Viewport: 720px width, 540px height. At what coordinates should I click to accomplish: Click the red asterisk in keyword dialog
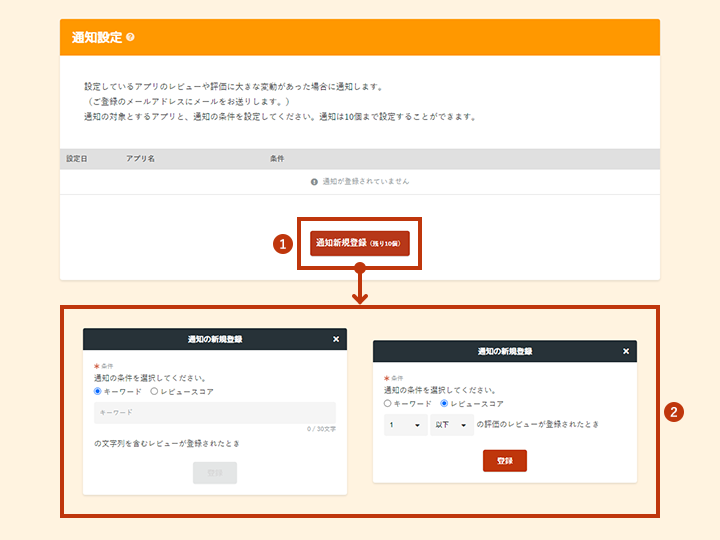pos(96,367)
